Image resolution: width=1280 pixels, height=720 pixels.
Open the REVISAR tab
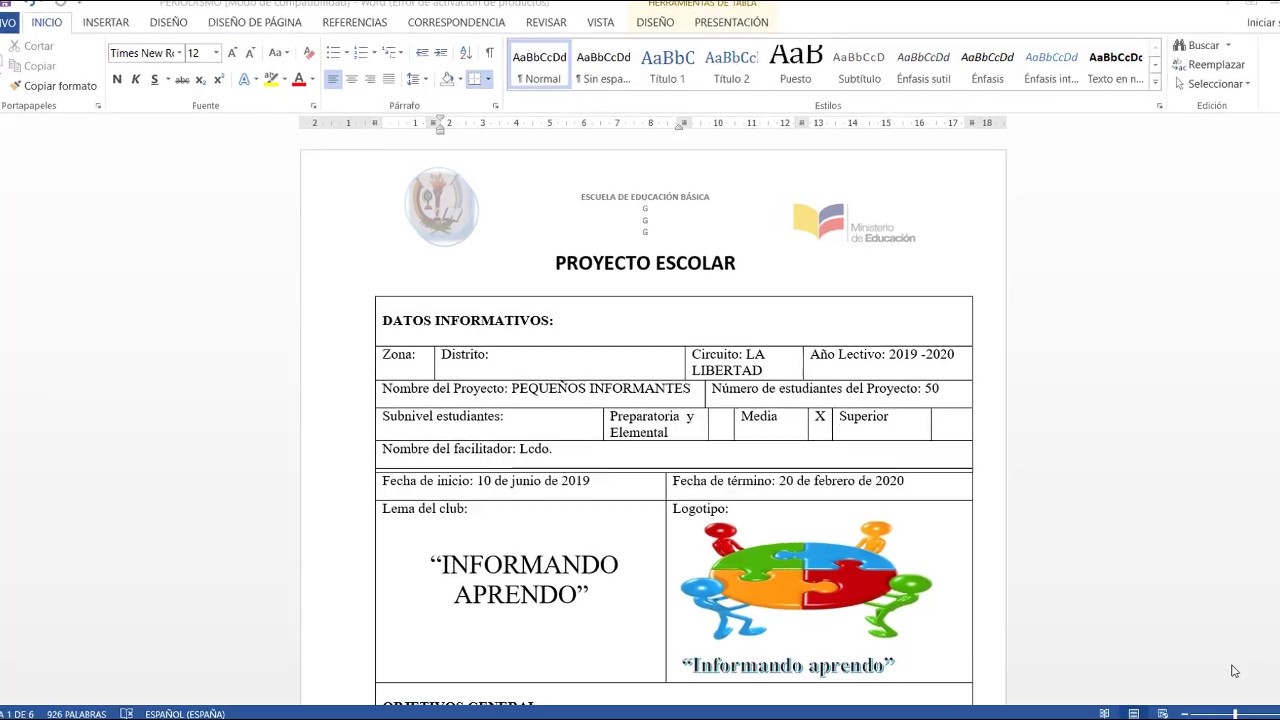coord(546,22)
